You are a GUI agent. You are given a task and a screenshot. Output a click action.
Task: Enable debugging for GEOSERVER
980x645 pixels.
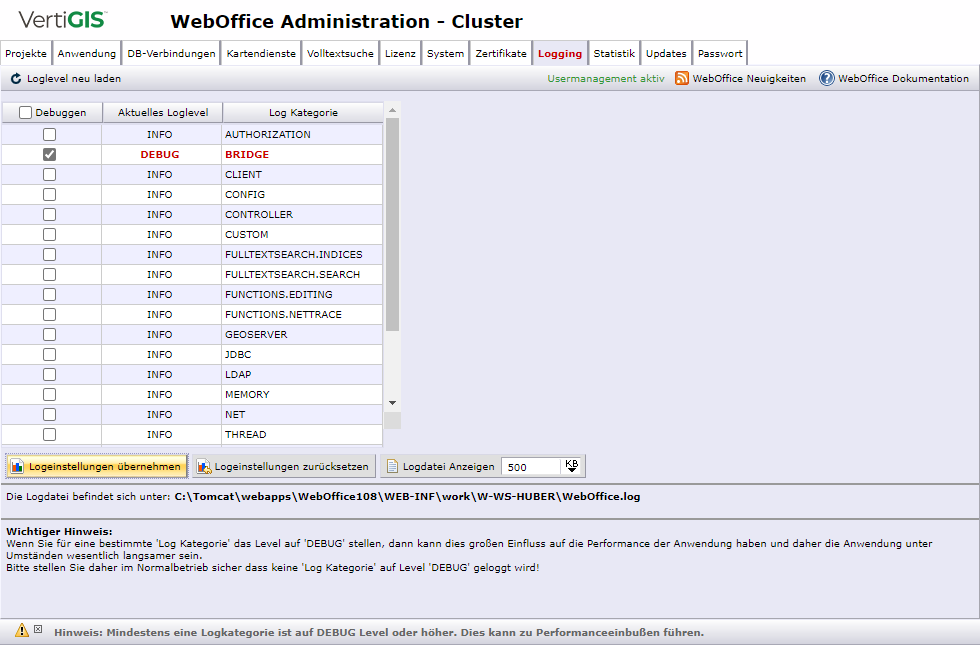[x=49, y=334]
